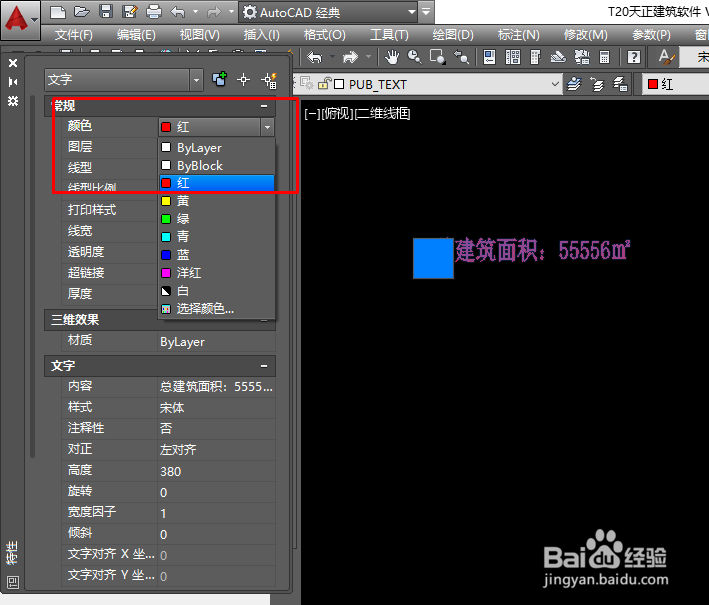The width and height of the screenshot is (709, 605).
Task: Collapse the 常规 section
Action: [264, 106]
